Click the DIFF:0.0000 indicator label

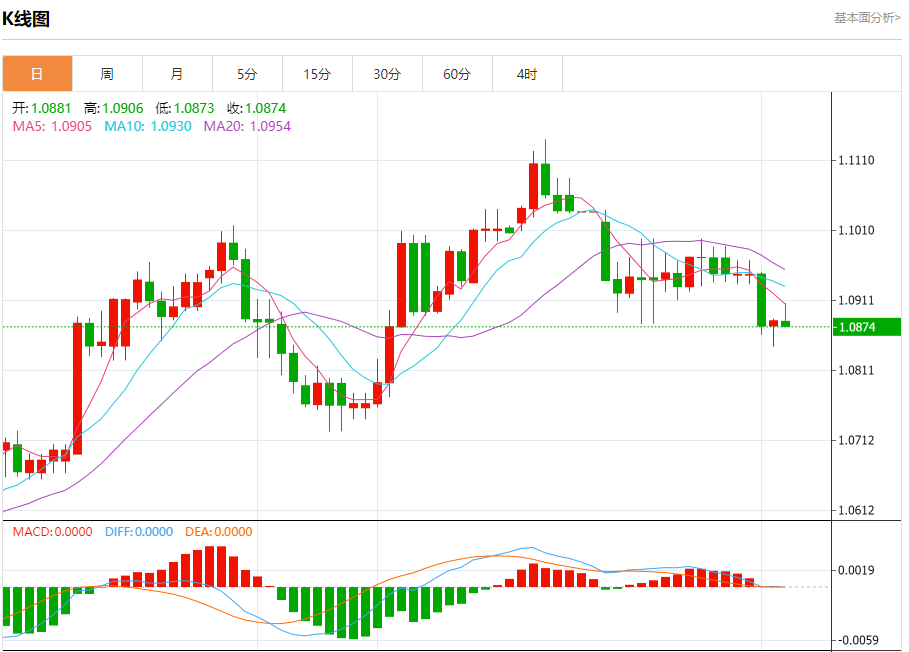(x=139, y=531)
